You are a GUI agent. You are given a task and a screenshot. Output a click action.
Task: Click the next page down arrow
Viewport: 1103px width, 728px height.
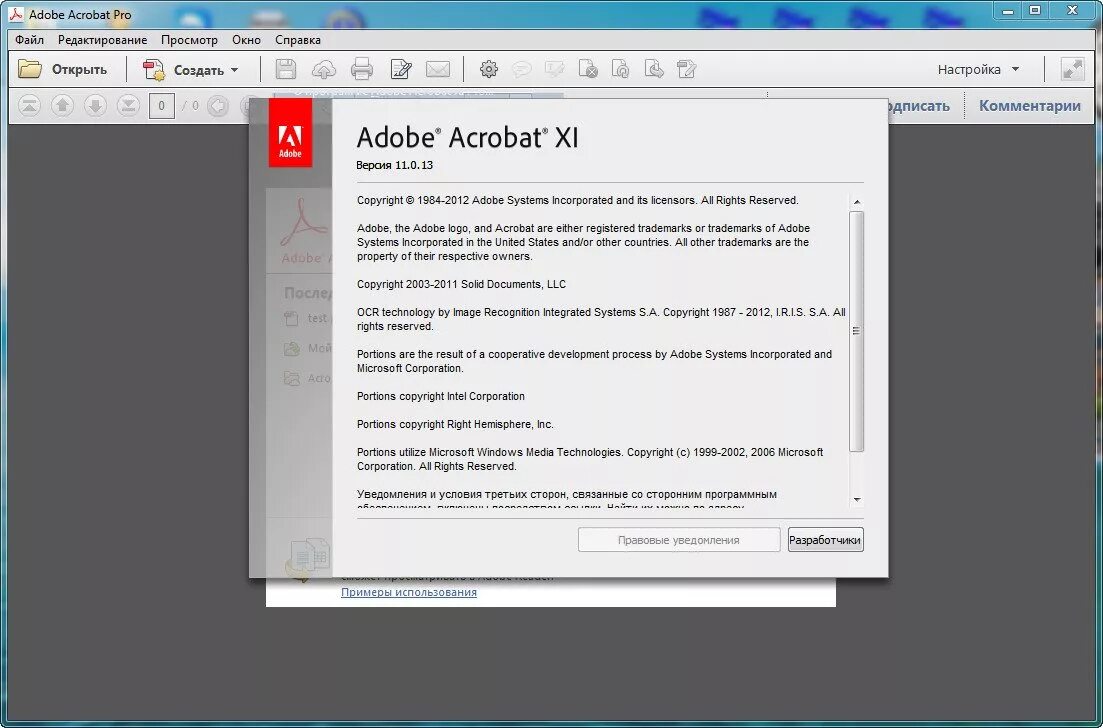coord(95,106)
